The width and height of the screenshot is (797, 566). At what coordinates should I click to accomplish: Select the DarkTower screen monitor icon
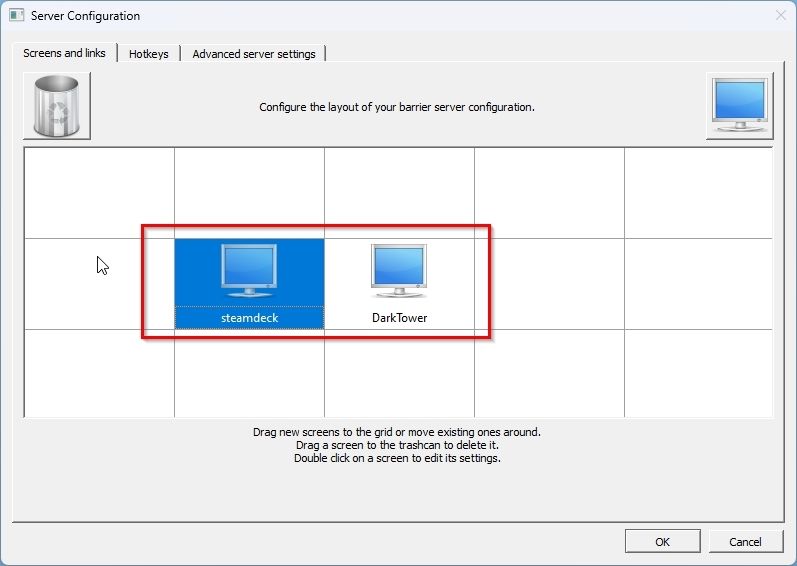coord(399,271)
